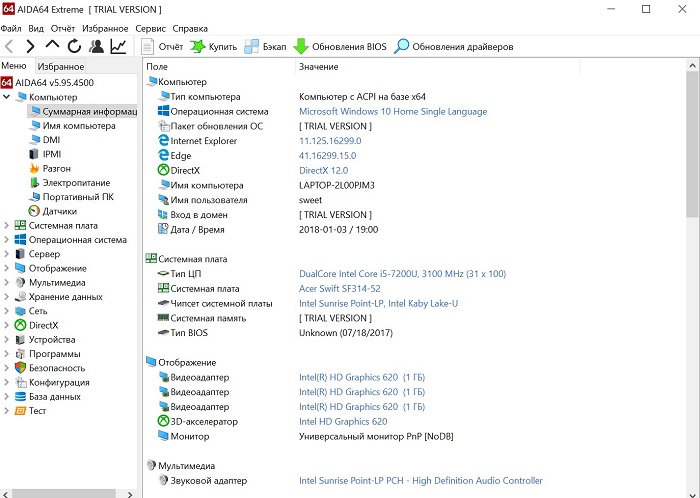Open the Отчёт menu in the menu bar
This screenshot has width=700, height=498.
[x=62, y=29]
